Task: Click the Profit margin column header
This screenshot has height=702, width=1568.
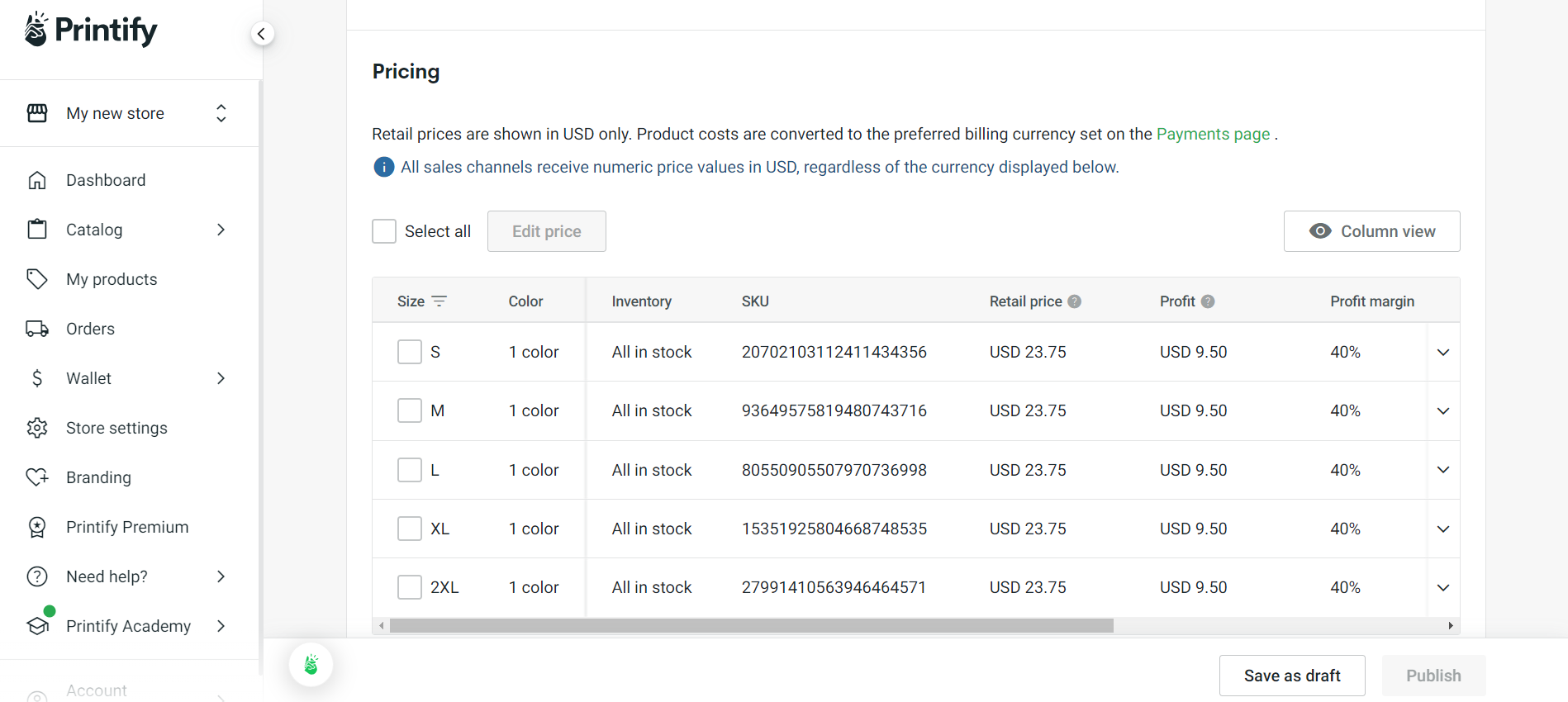Action: tap(1372, 301)
